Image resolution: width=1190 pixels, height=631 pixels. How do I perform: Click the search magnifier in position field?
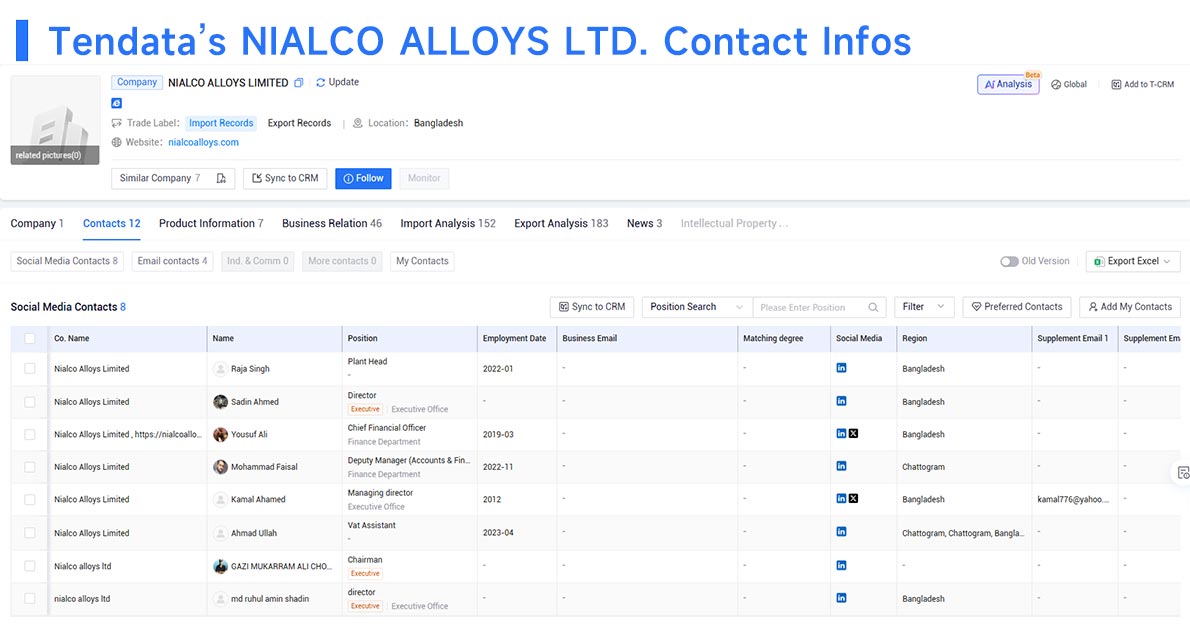[873, 308]
